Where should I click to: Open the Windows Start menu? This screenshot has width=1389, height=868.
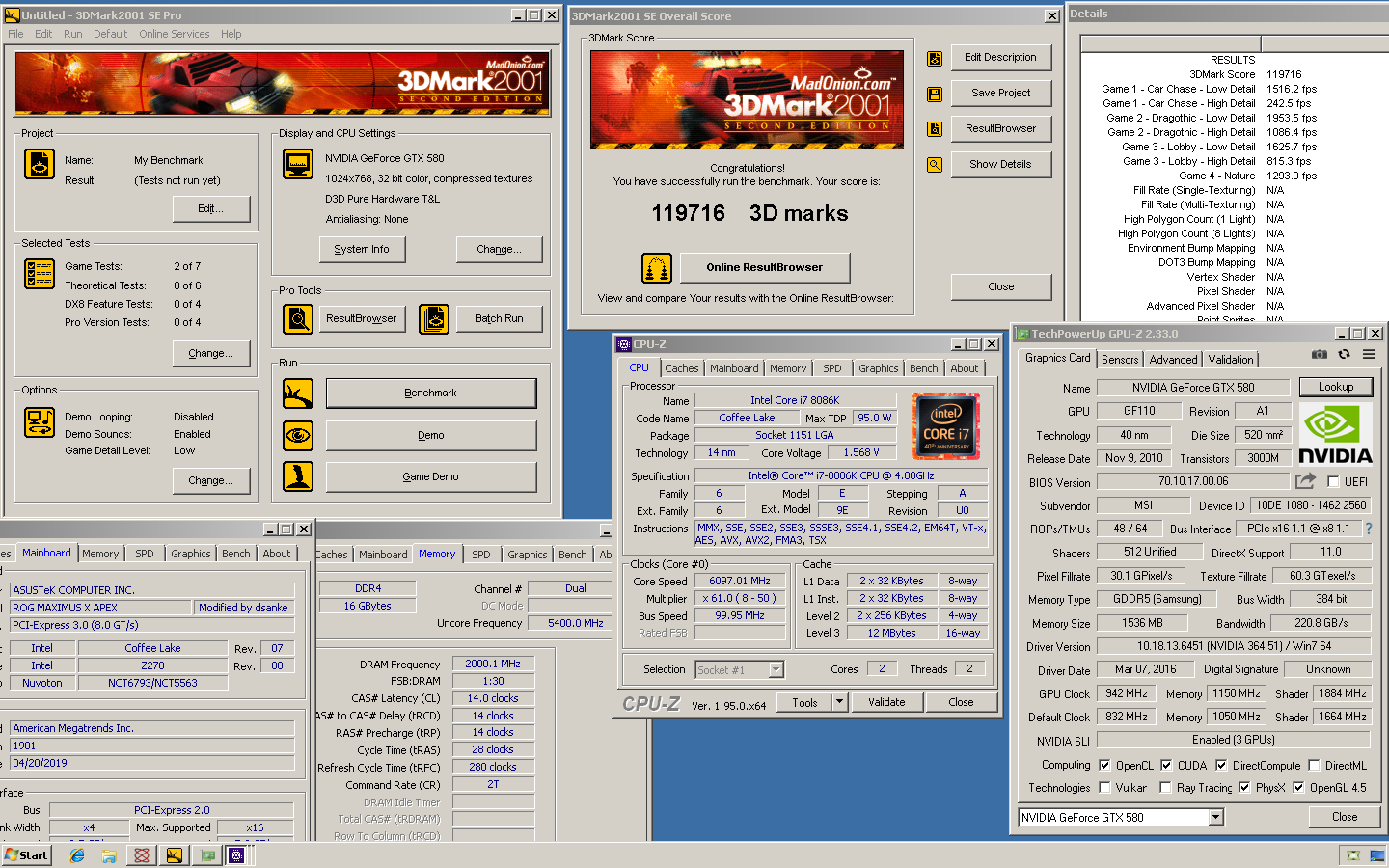coord(26,855)
